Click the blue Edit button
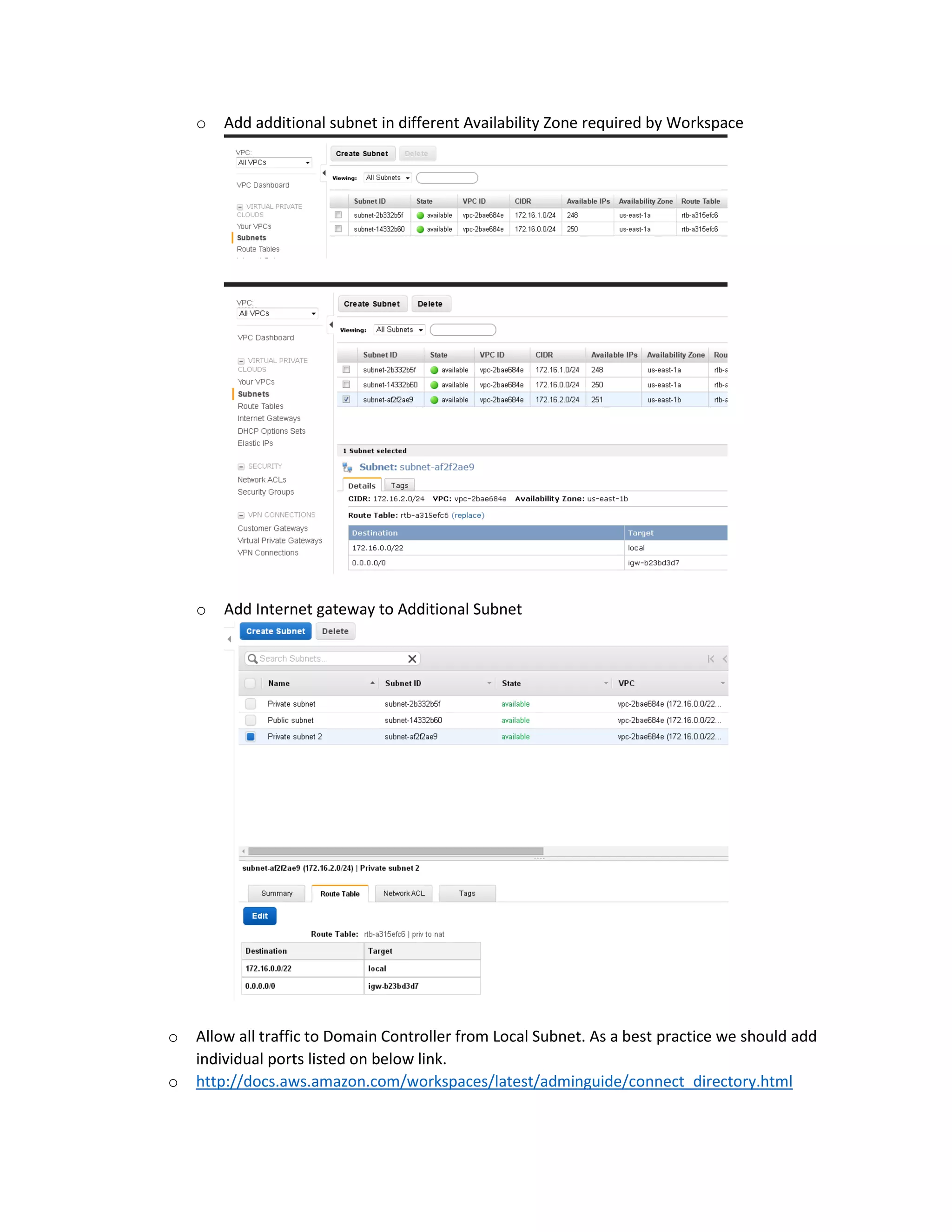952x1232 pixels. (x=259, y=915)
